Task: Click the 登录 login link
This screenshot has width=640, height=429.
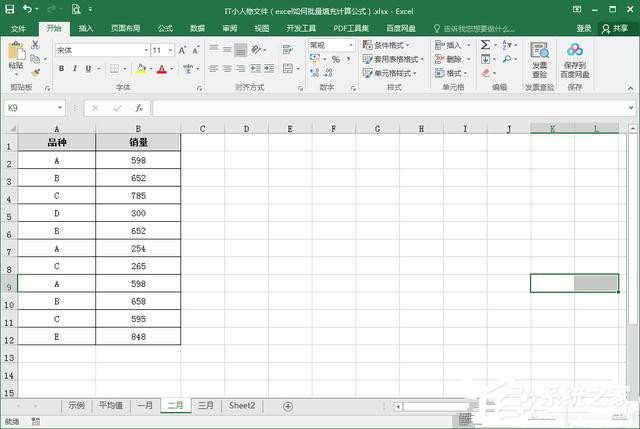Action: click(583, 28)
